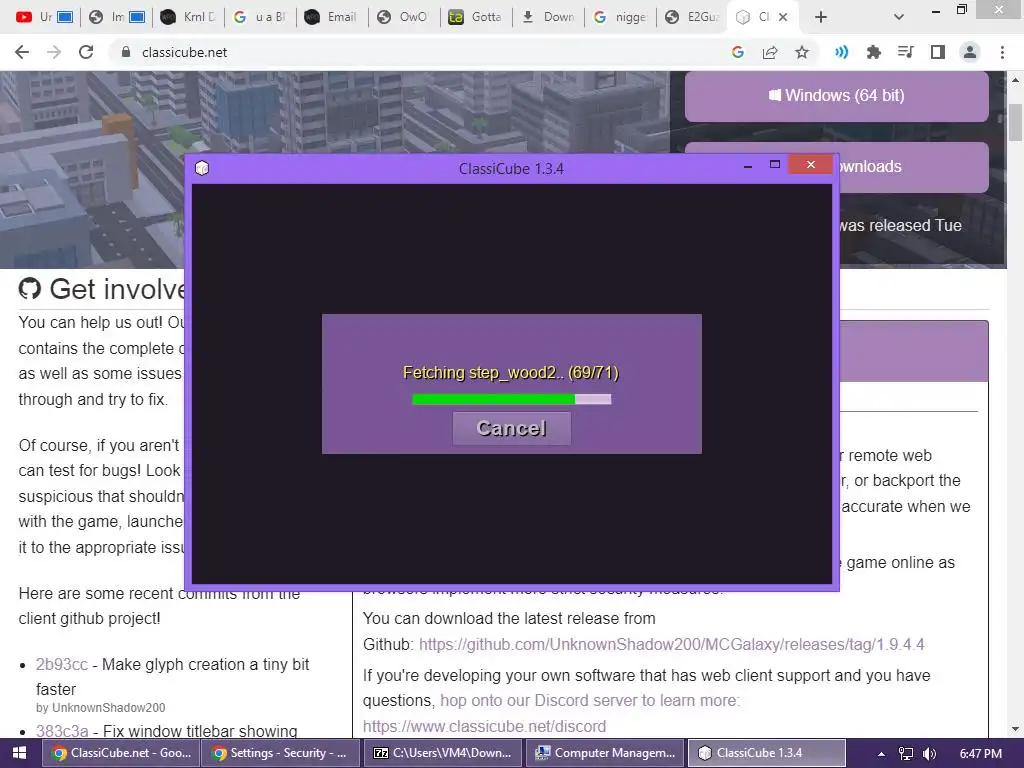Click the network icon in the system tray
The height and width of the screenshot is (768, 1024).
tap(906, 754)
